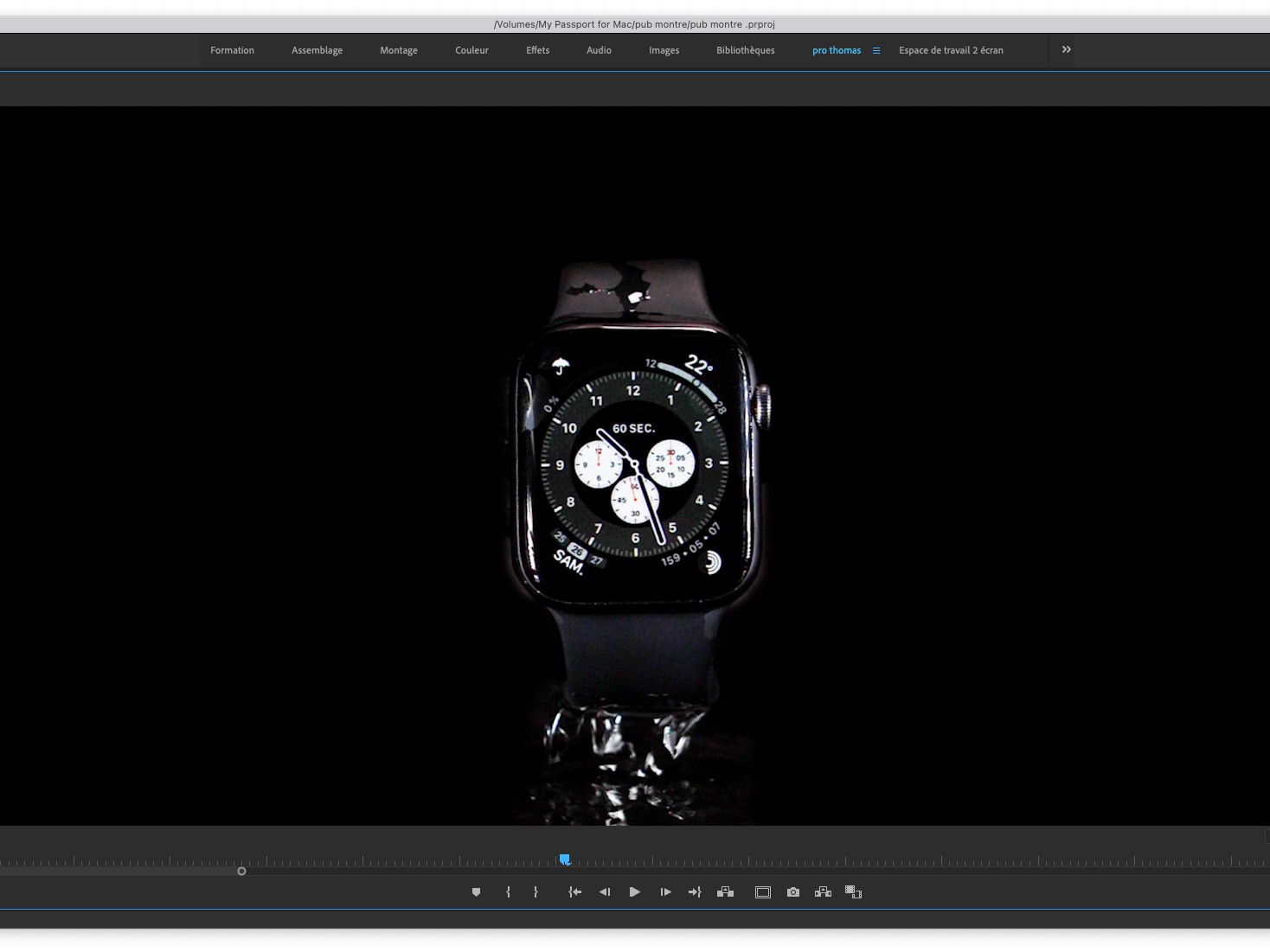The height and width of the screenshot is (952, 1270).
Task: Expand the workspace overflow chevrons
Action: coord(1067,49)
